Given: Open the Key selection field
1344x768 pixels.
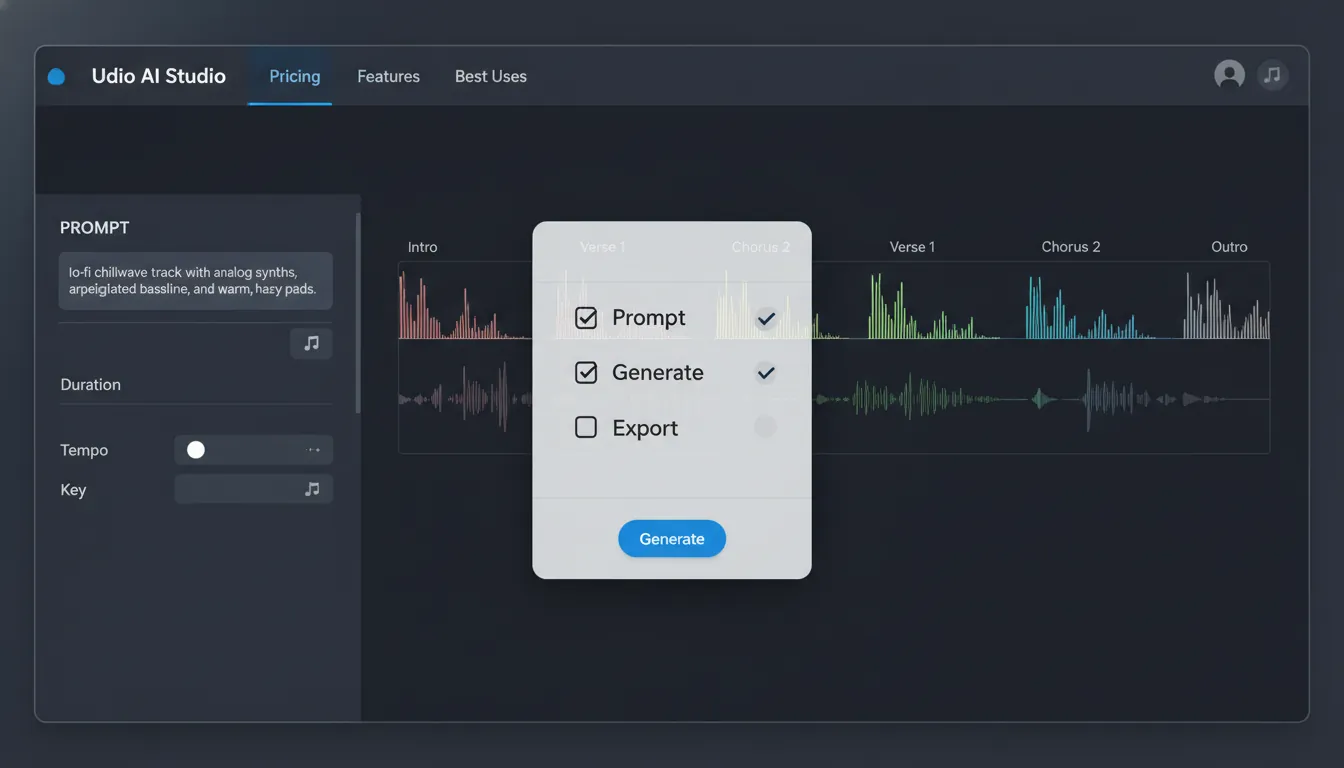Looking at the screenshot, I should pyautogui.click(x=253, y=489).
